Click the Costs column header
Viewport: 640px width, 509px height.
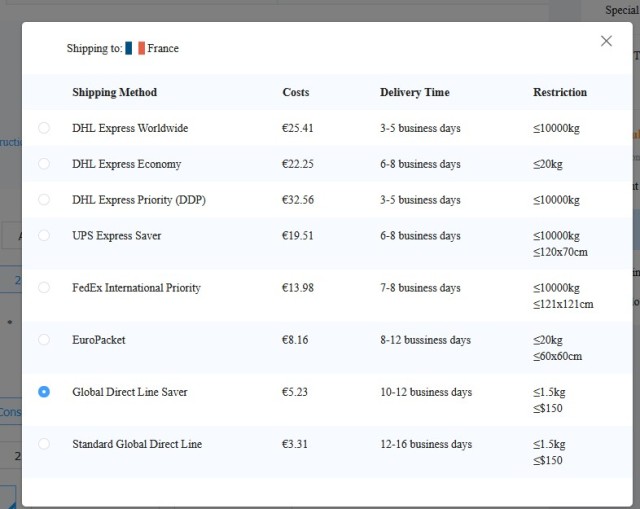(x=296, y=92)
